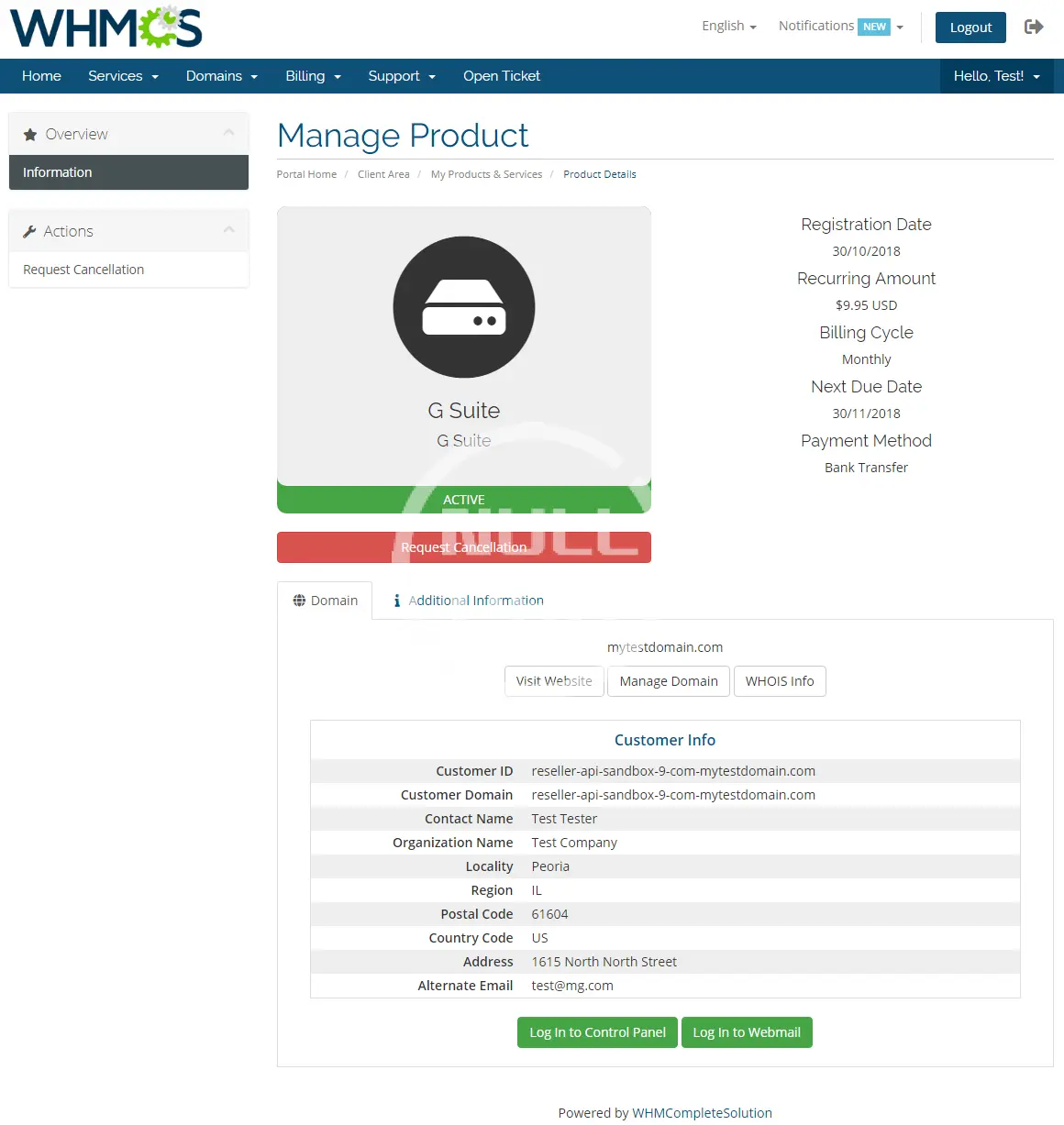1064x1125 pixels.
Task: Click the star icon beside Overview
Action: (x=30, y=135)
